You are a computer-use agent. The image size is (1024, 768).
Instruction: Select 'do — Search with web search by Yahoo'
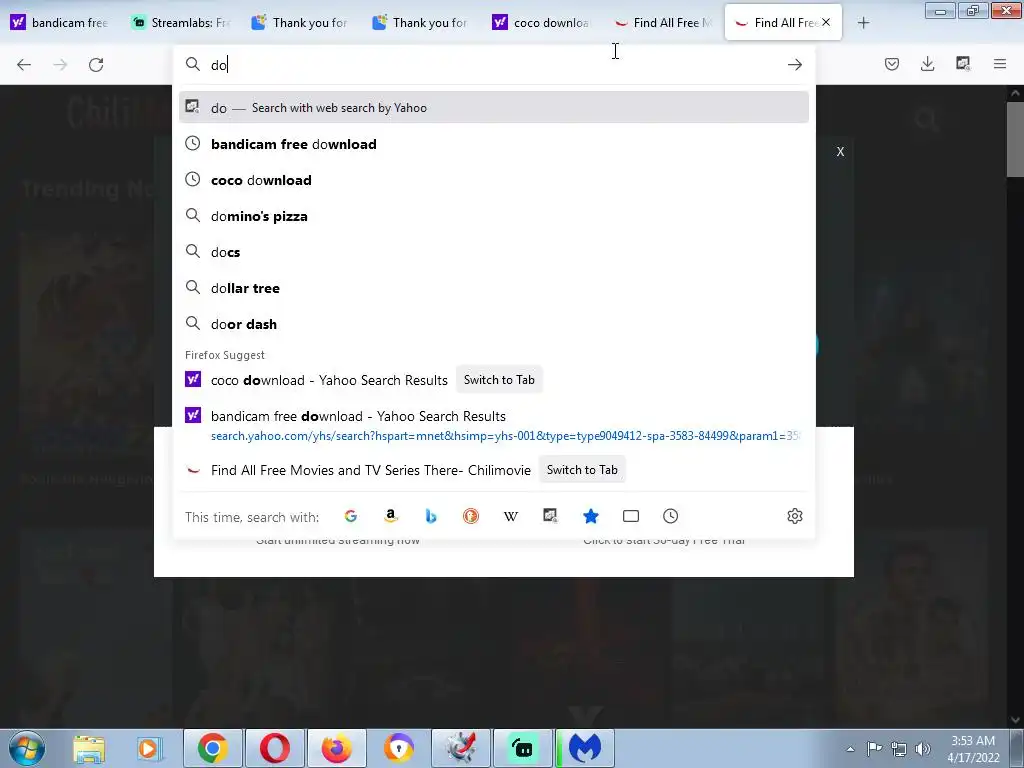tap(494, 108)
